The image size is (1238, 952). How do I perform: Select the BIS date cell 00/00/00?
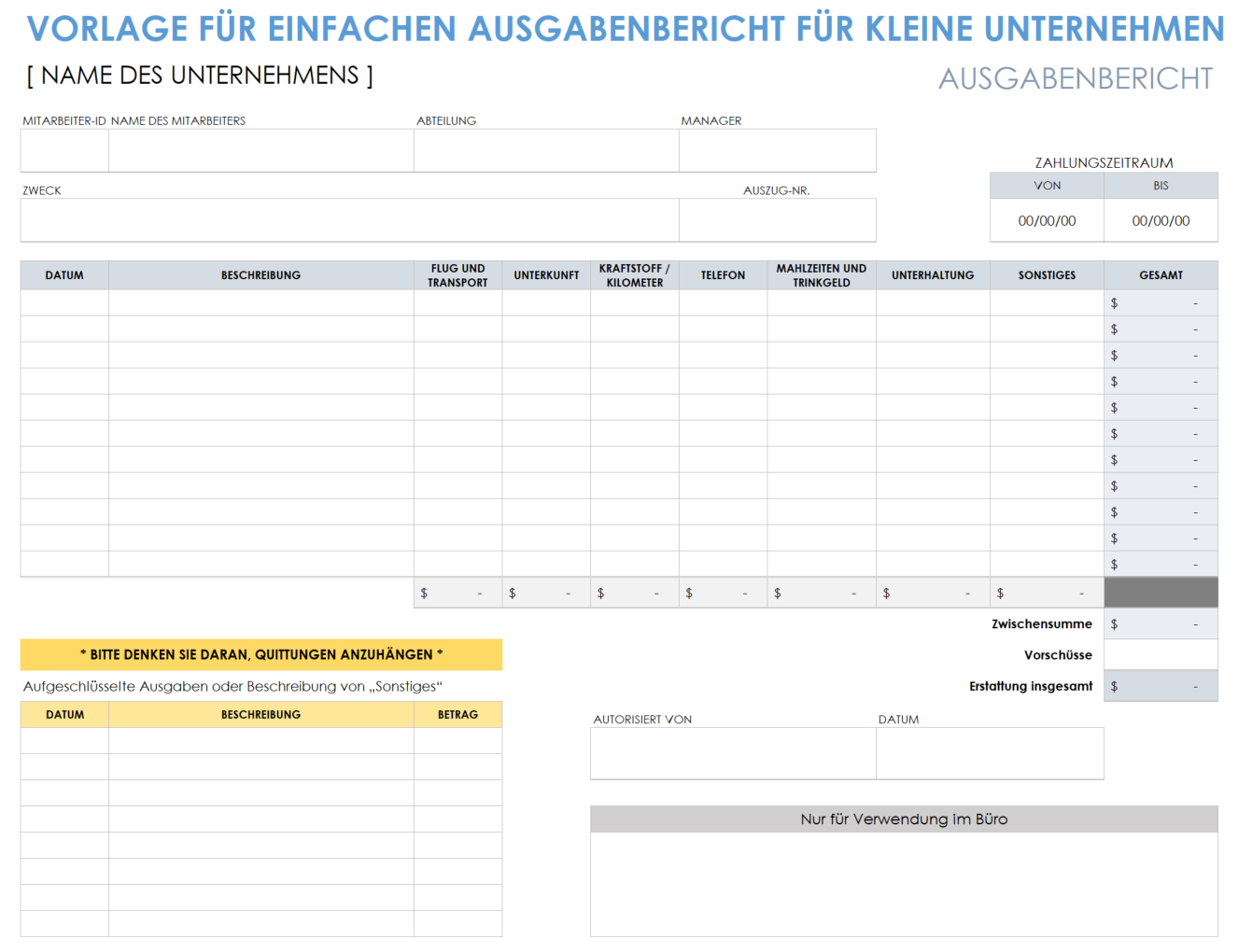(x=1161, y=220)
